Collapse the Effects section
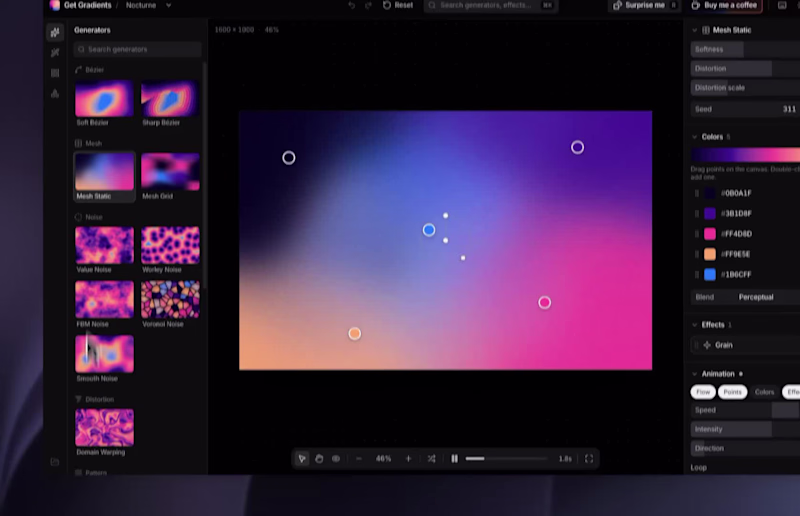 [694, 325]
